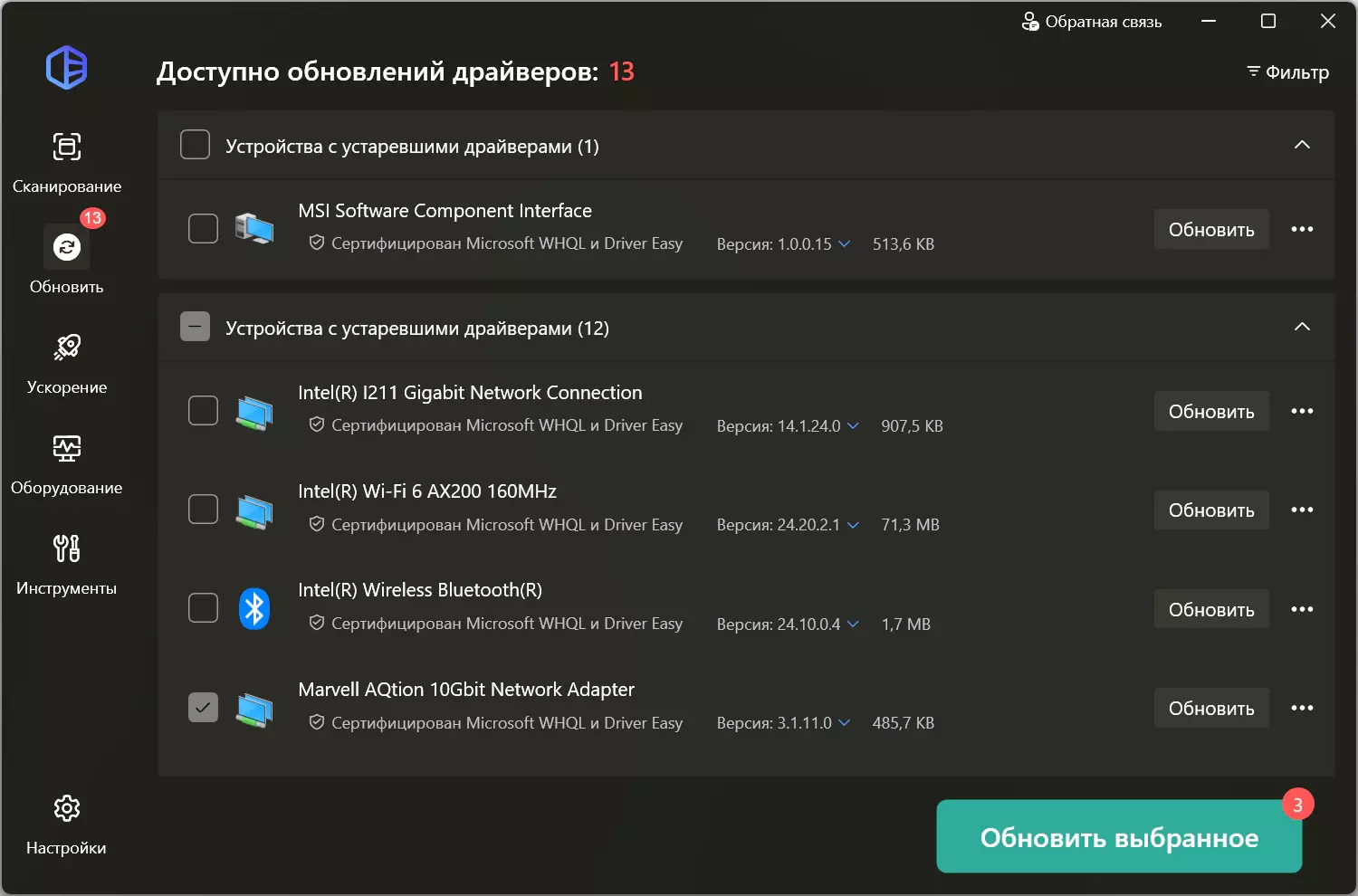Open the Сканирование scan section
Viewport: 1358px width, 896px height.
(66, 163)
